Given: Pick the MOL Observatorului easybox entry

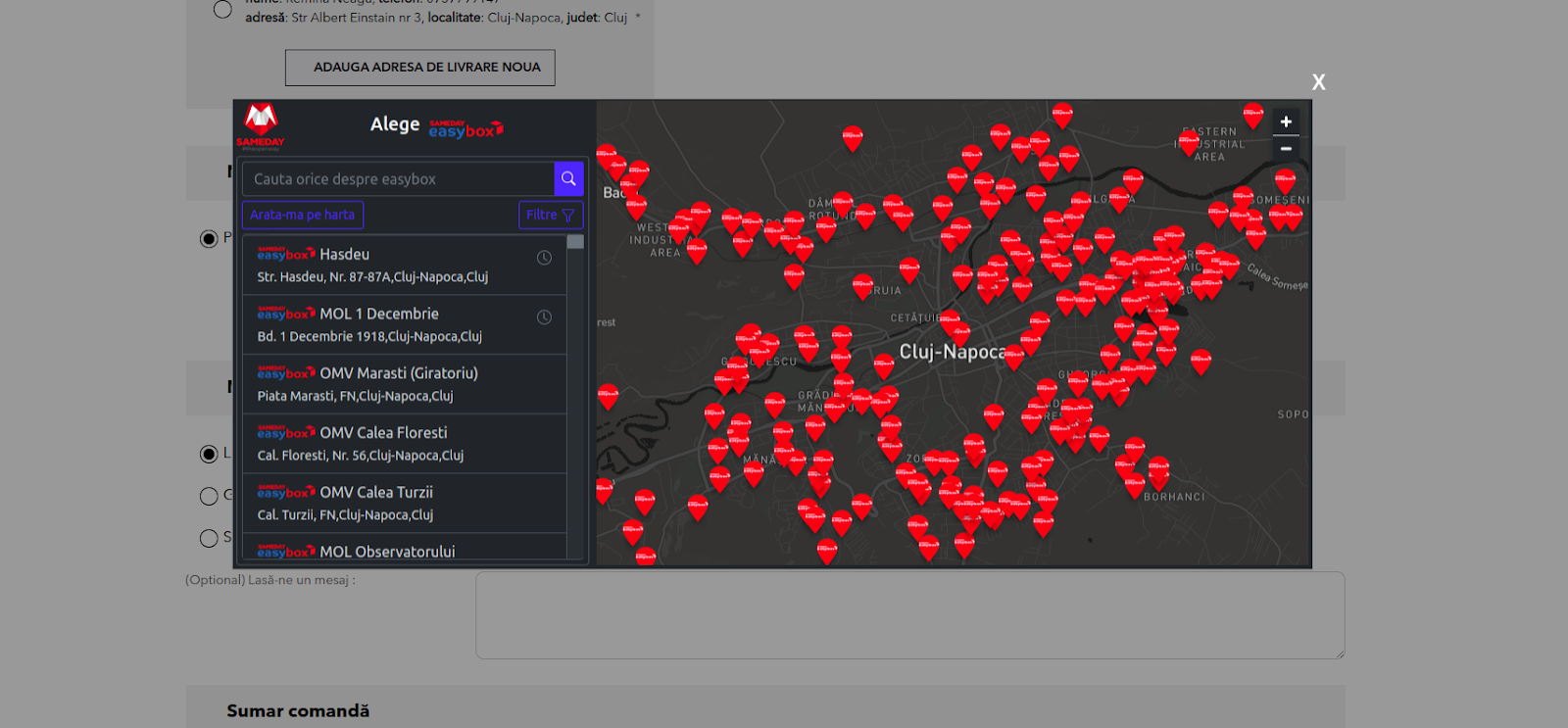Looking at the screenshot, I should tap(405, 549).
